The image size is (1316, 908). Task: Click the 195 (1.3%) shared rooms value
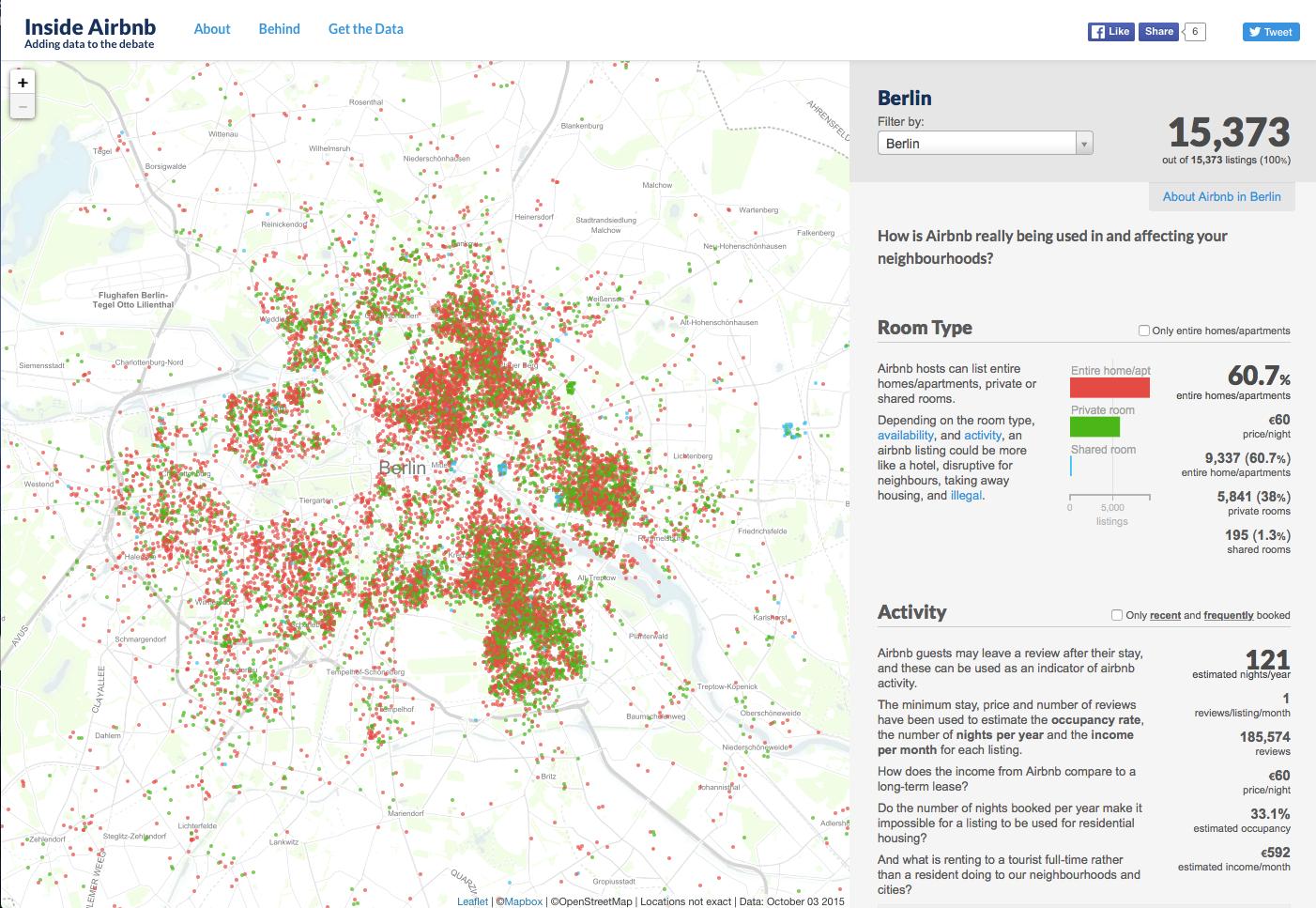click(x=1257, y=535)
